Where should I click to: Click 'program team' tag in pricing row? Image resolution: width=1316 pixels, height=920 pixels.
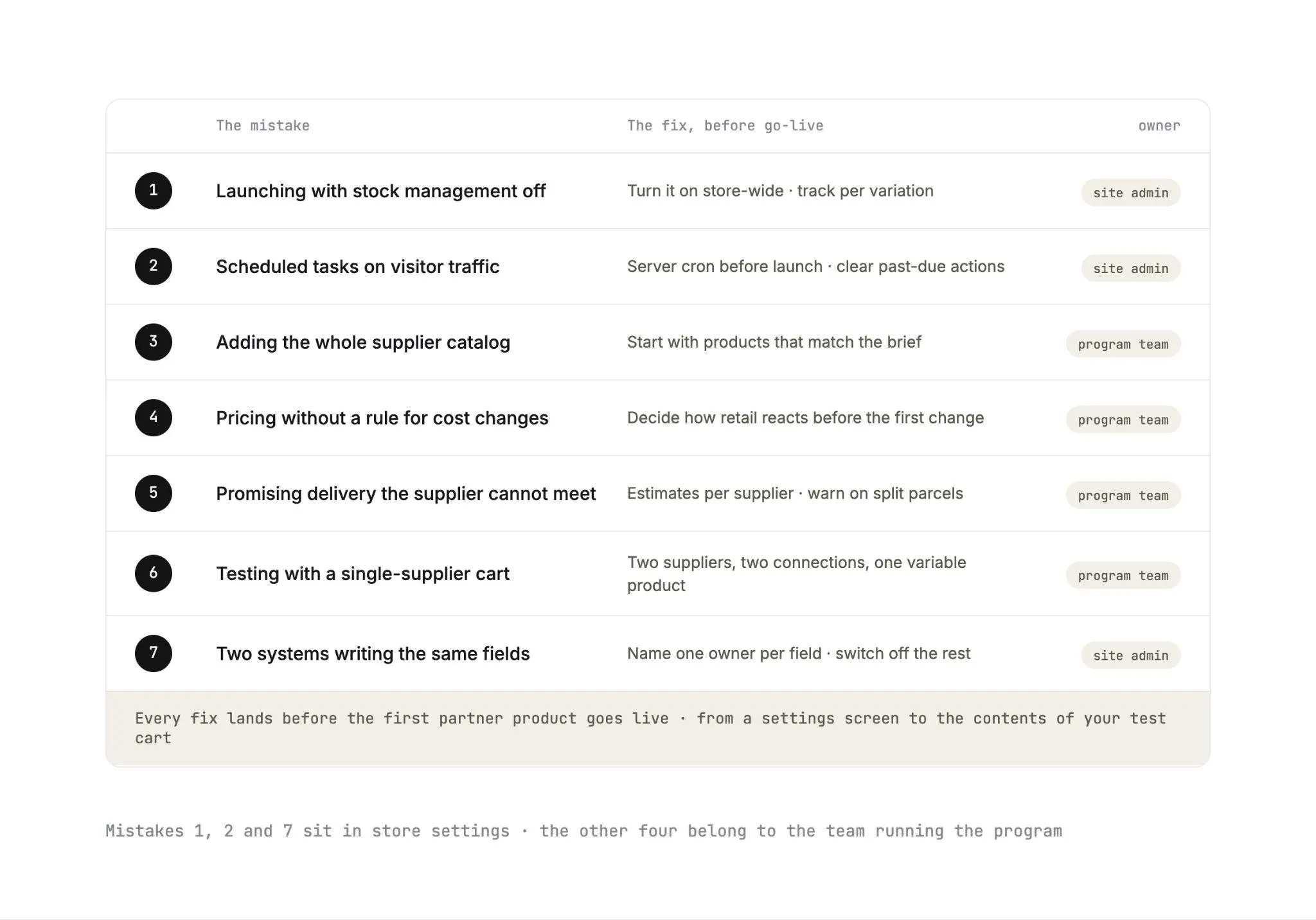tap(1123, 420)
